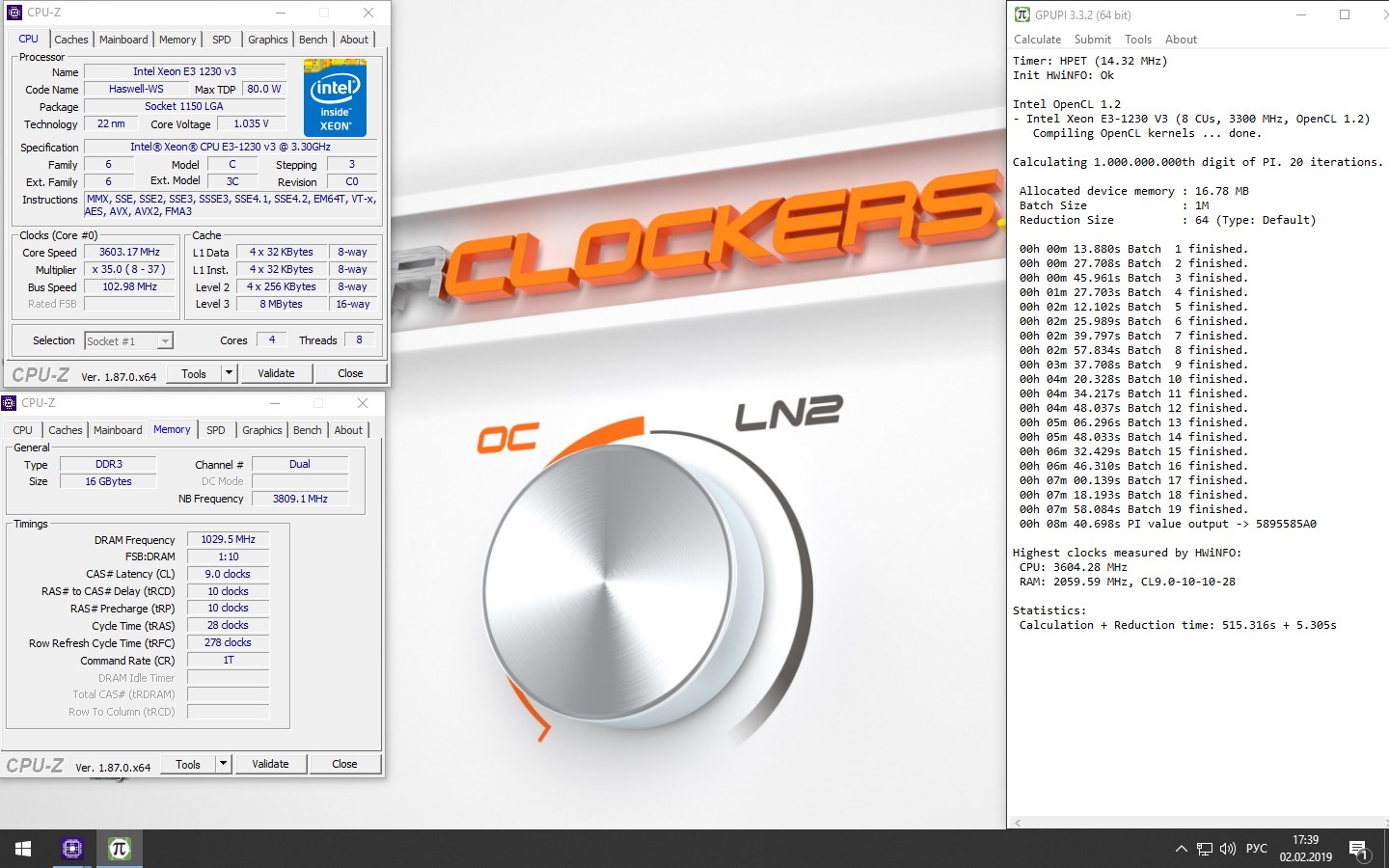Open SPD tab in top CPU-Z window
This screenshot has height=868, width=1389.
[x=222, y=40]
